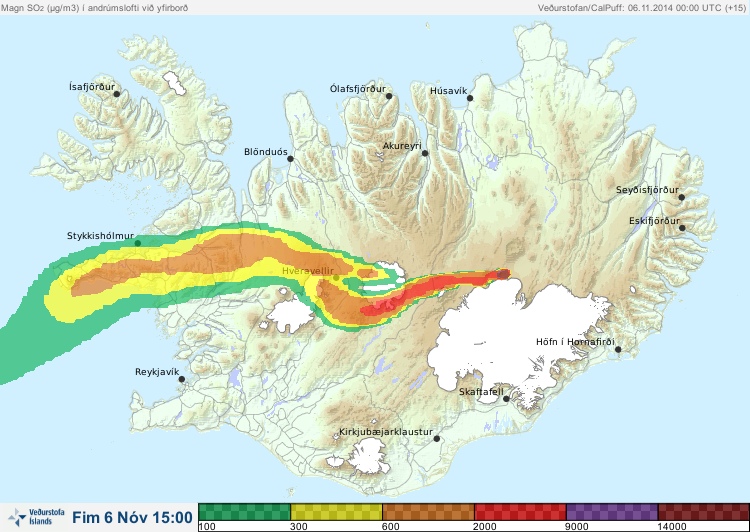Click the 'Stykkishólmur' label

point(100,236)
